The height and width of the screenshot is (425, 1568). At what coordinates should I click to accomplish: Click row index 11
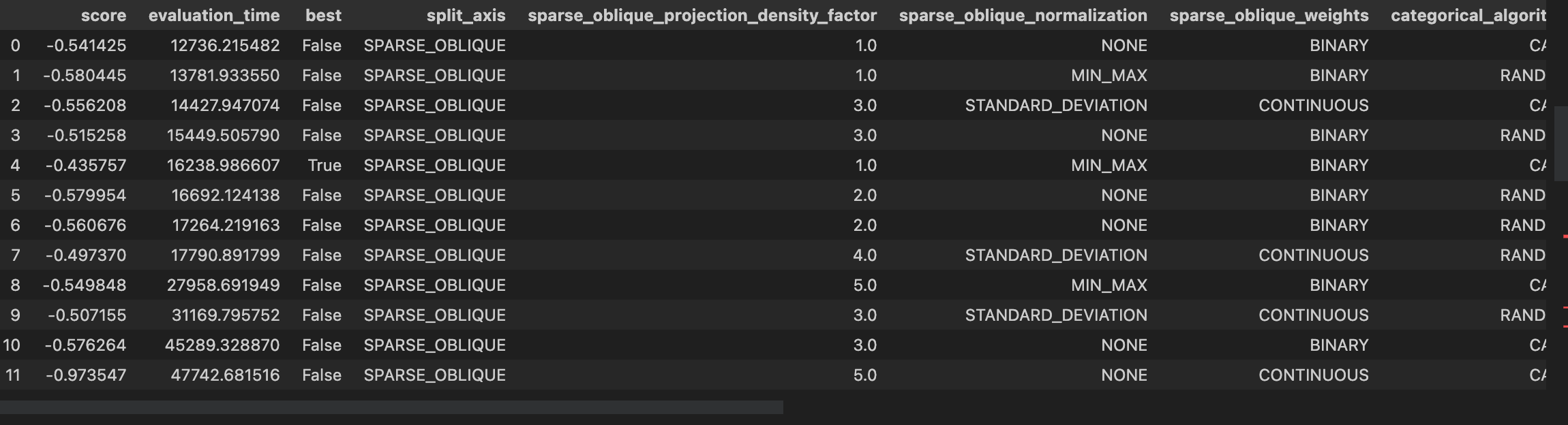coord(12,375)
